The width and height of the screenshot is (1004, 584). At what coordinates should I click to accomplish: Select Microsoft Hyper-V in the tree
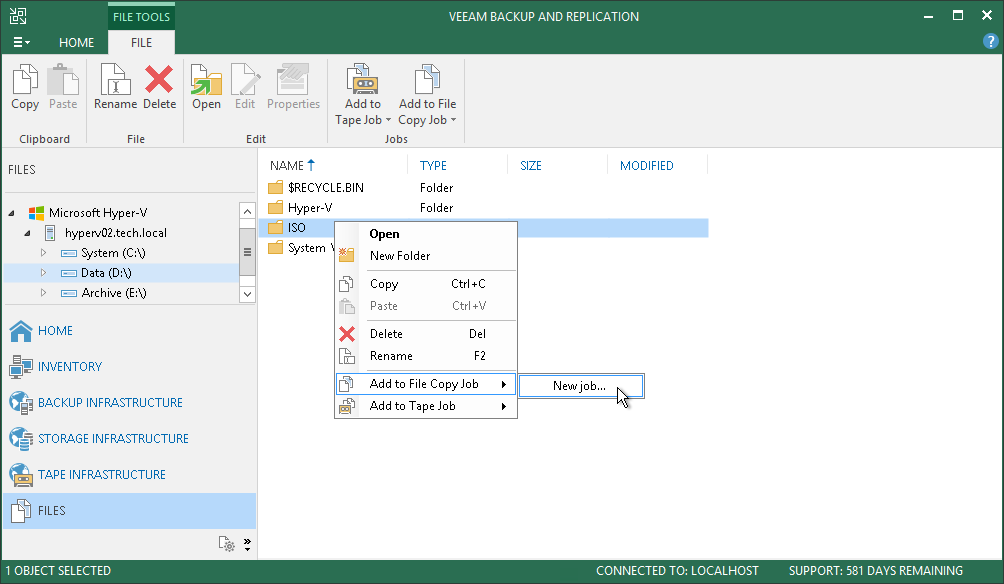(98, 213)
